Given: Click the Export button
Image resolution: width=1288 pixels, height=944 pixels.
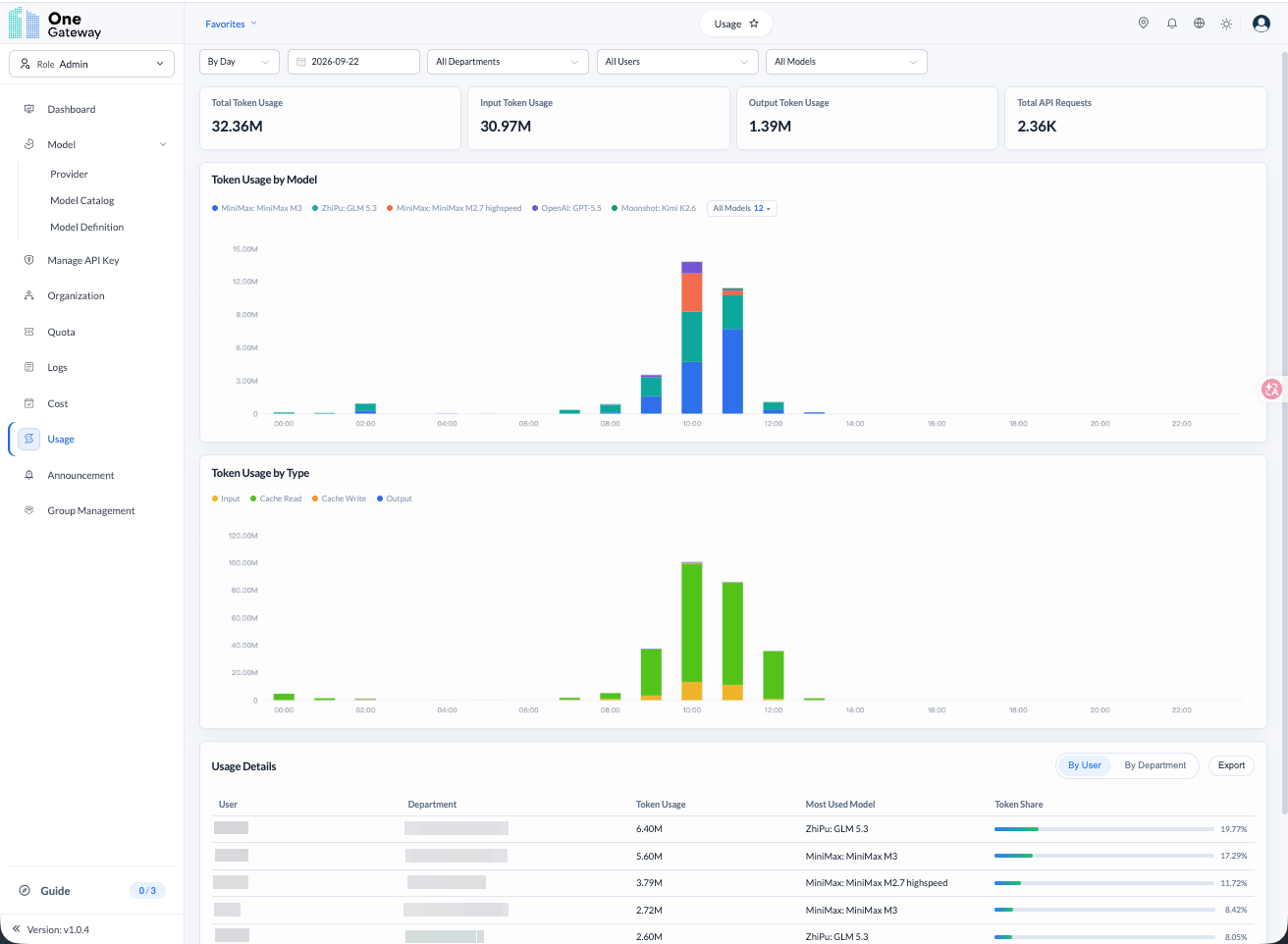Looking at the screenshot, I should 1231,765.
